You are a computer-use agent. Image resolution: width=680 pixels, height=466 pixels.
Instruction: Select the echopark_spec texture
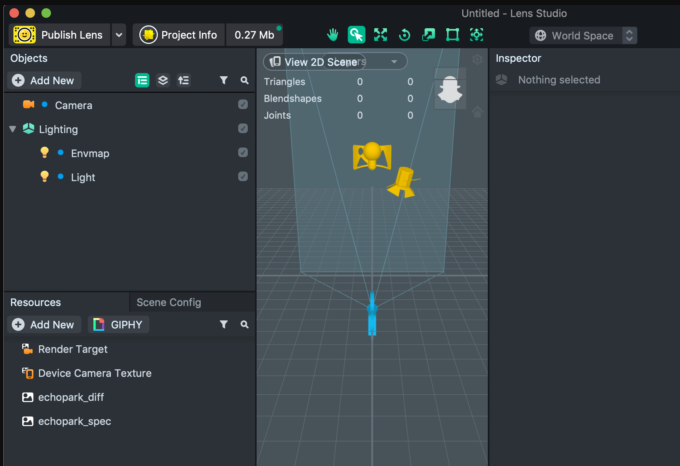click(x=130, y=421)
